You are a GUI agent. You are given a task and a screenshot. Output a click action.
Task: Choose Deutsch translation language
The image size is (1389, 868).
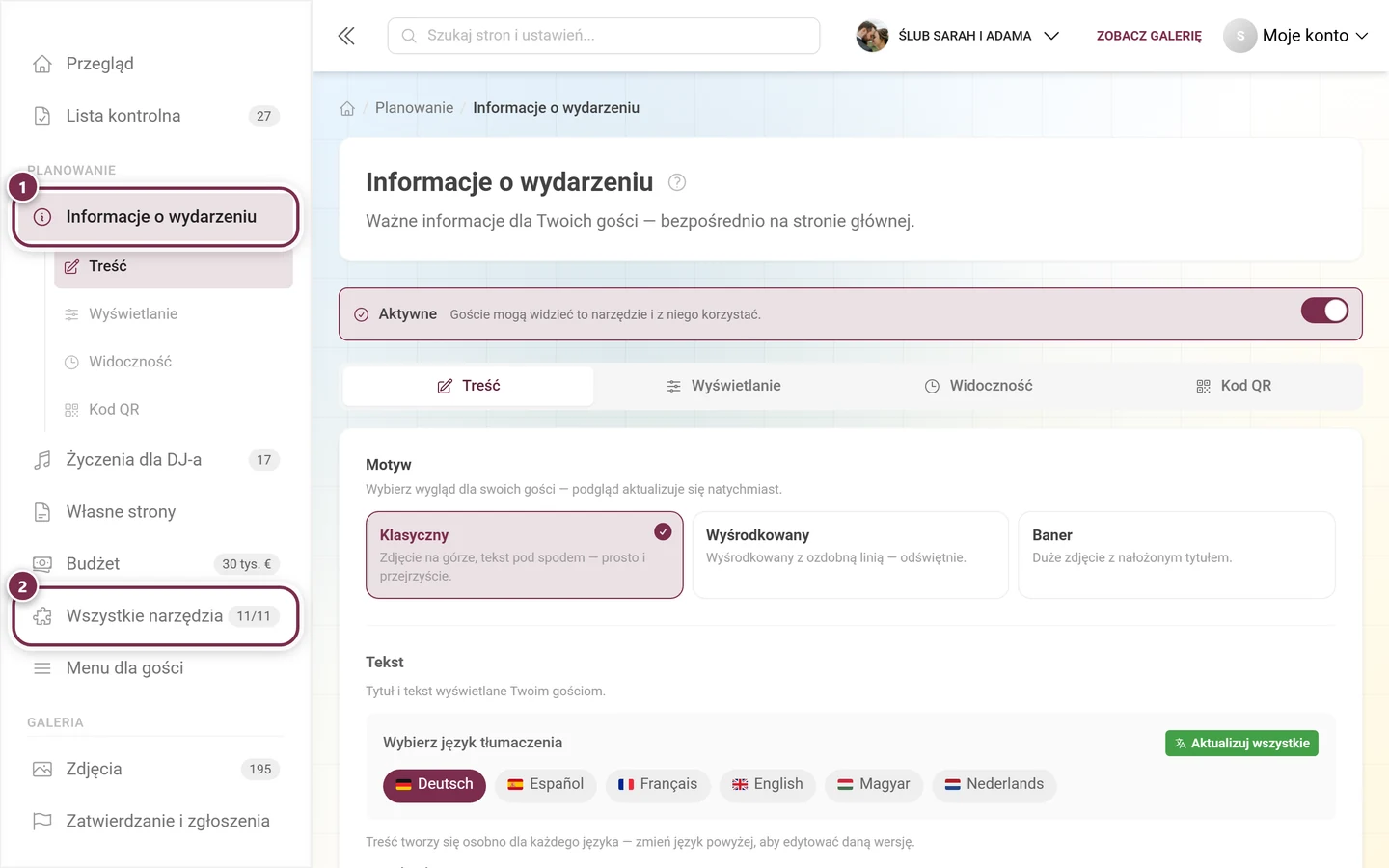(x=434, y=785)
